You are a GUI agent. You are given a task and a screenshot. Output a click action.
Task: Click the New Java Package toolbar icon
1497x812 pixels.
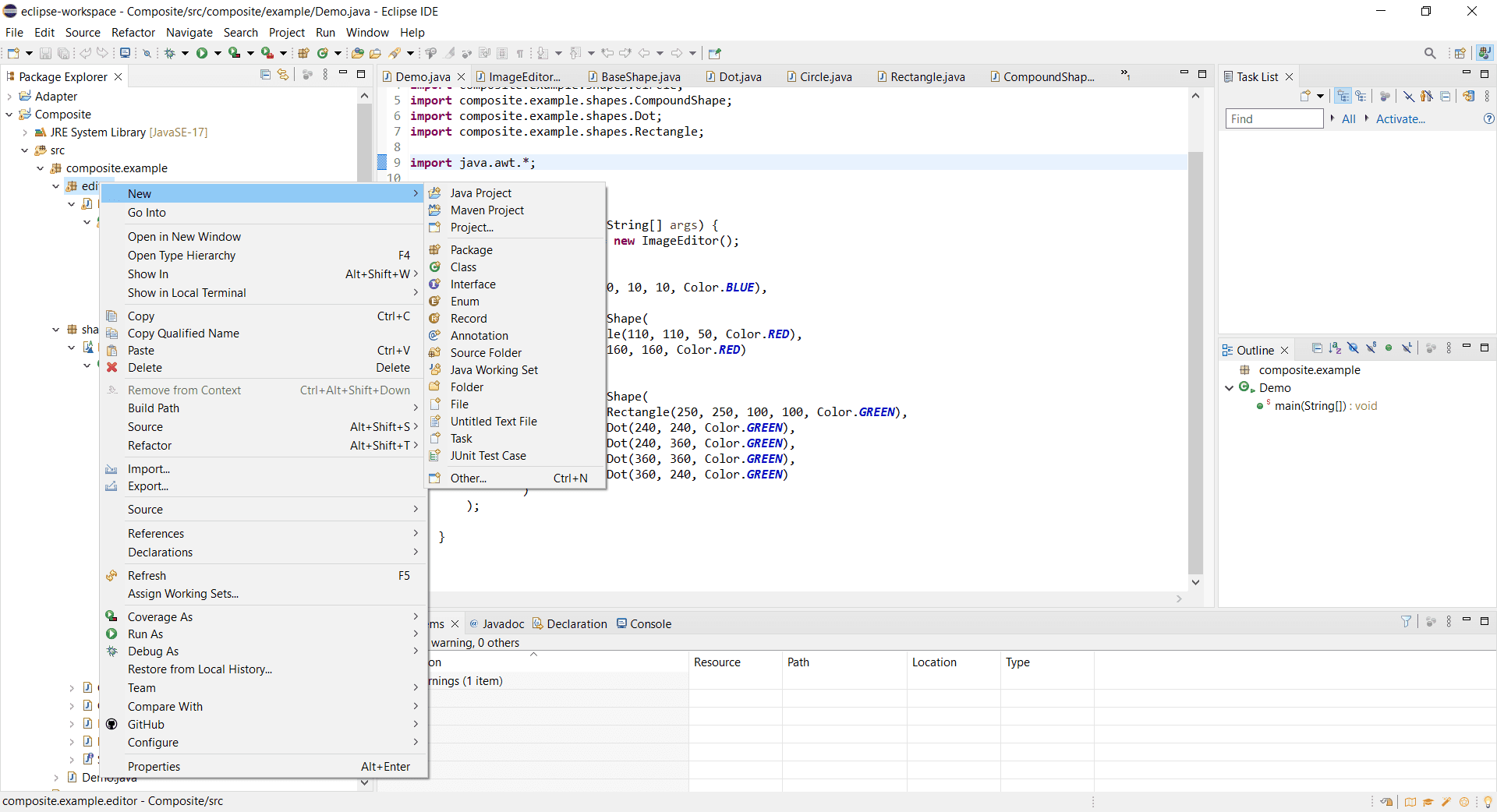(303, 53)
